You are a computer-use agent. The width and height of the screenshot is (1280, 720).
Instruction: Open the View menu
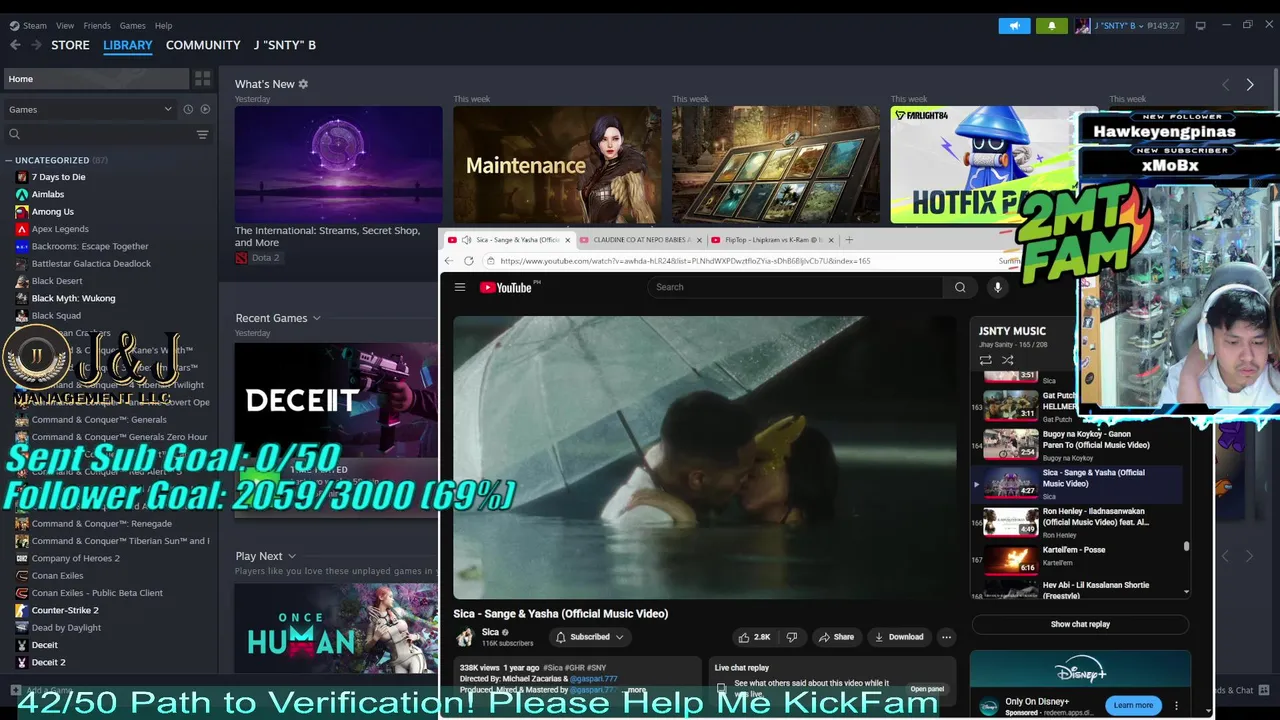tap(65, 26)
